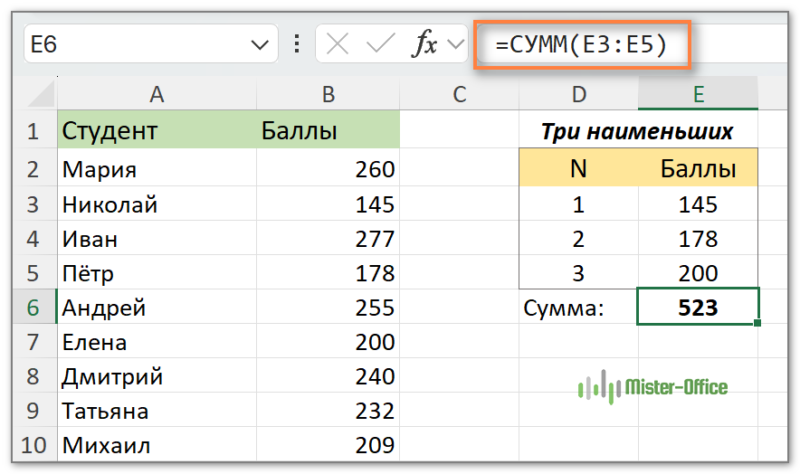The width and height of the screenshot is (800, 474).
Task: Select column E header
Action: 699,94
